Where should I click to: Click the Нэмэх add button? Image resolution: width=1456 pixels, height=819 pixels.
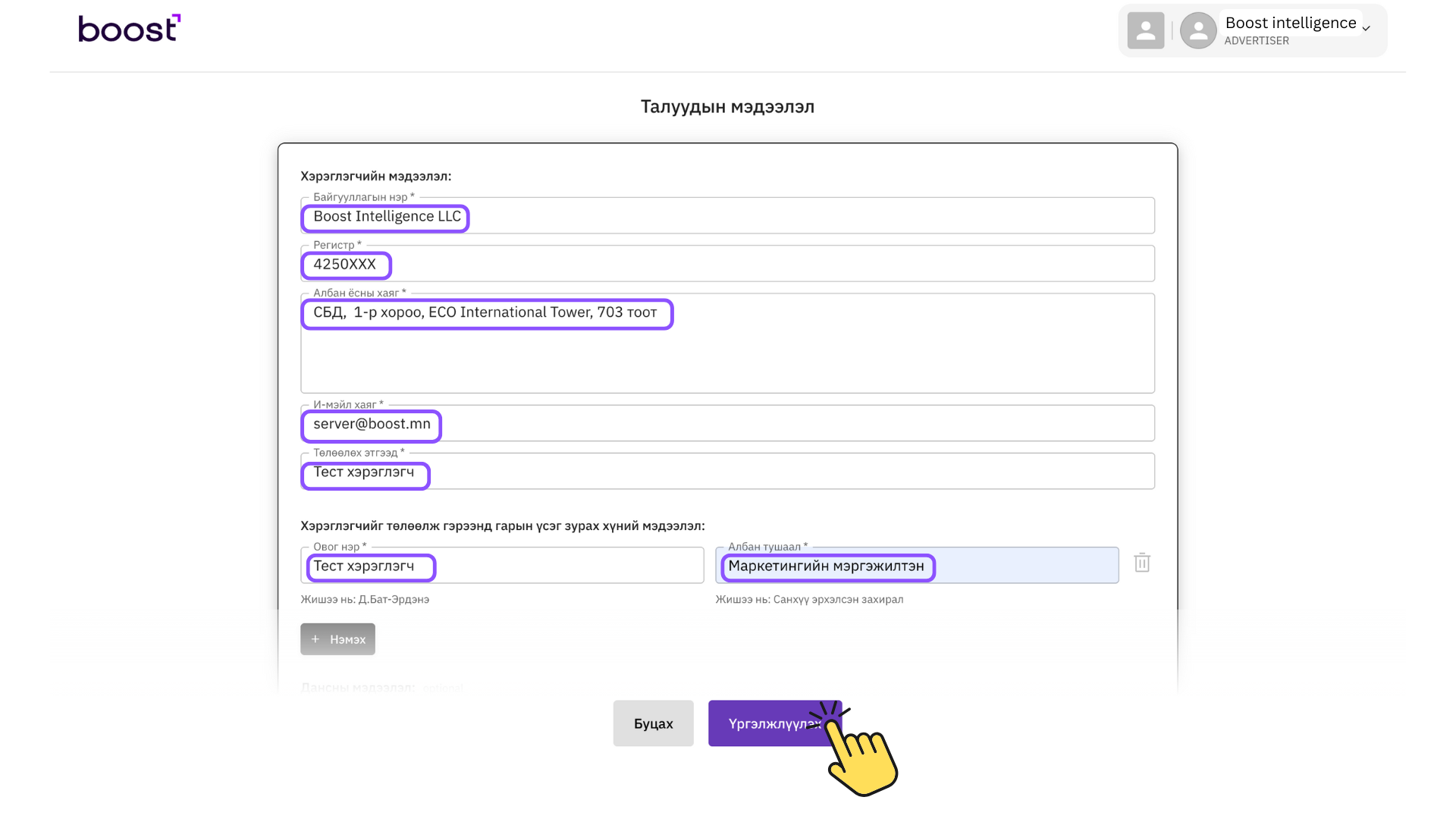point(338,639)
